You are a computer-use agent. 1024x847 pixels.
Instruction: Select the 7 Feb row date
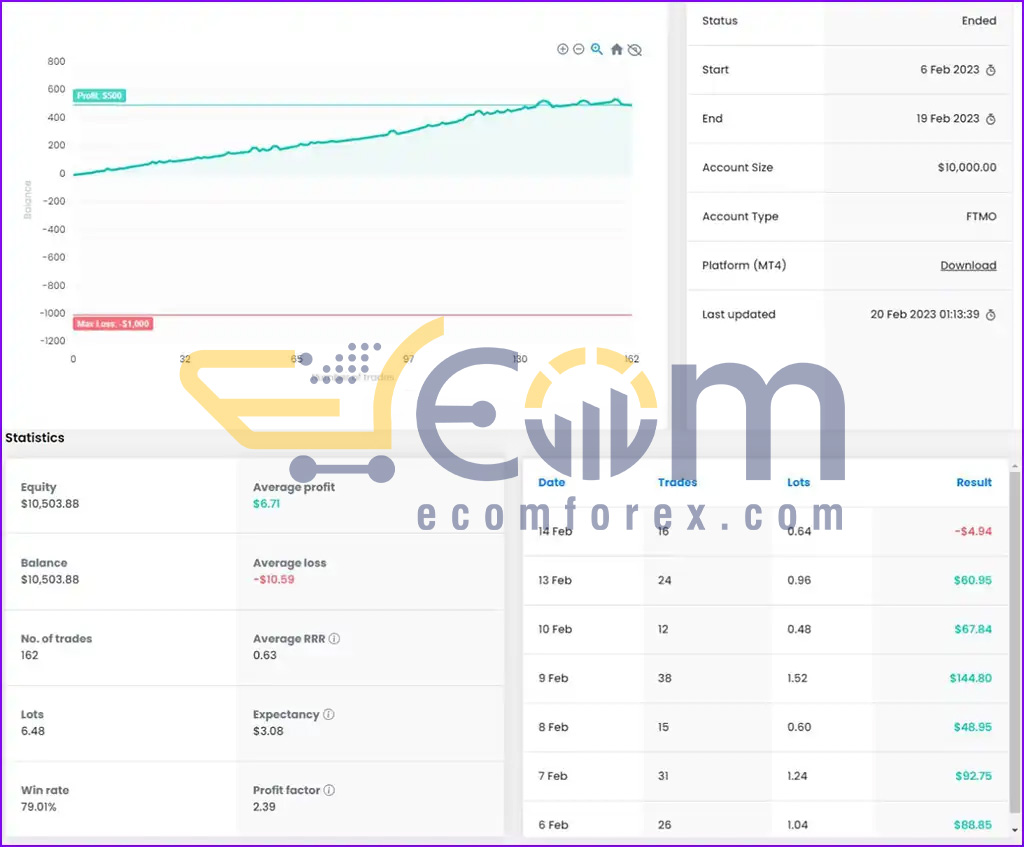[x=552, y=776]
